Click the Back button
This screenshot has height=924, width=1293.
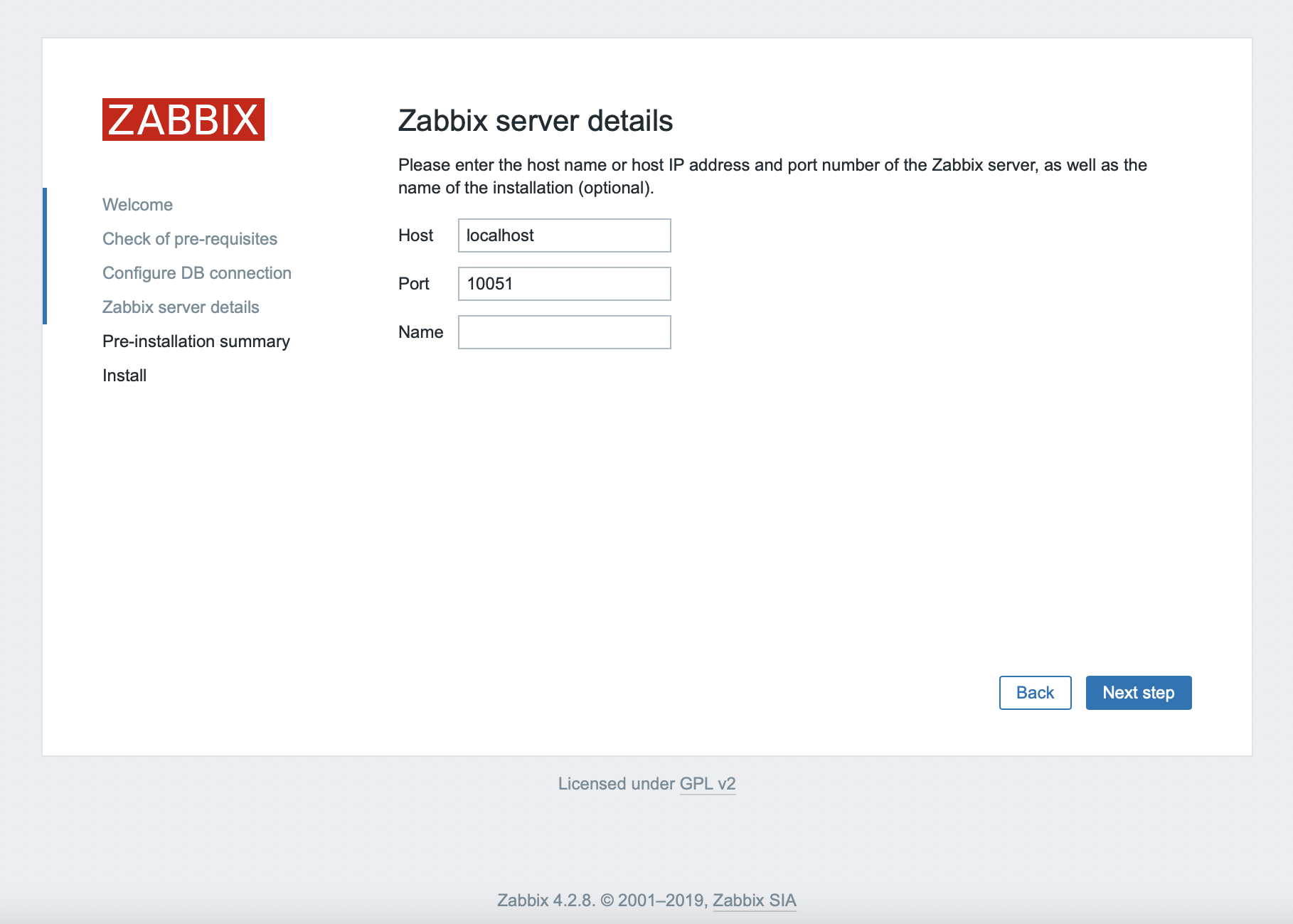1035,693
